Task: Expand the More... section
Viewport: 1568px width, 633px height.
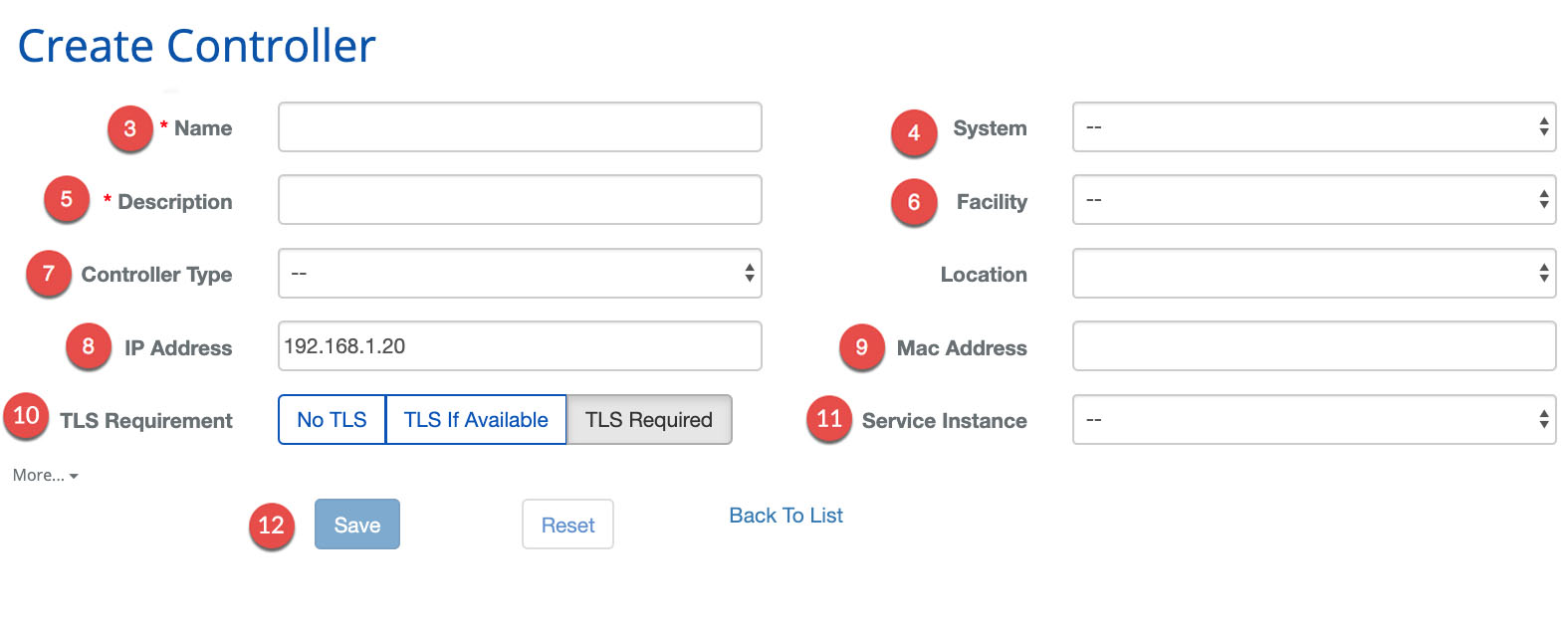Action: pos(45,476)
